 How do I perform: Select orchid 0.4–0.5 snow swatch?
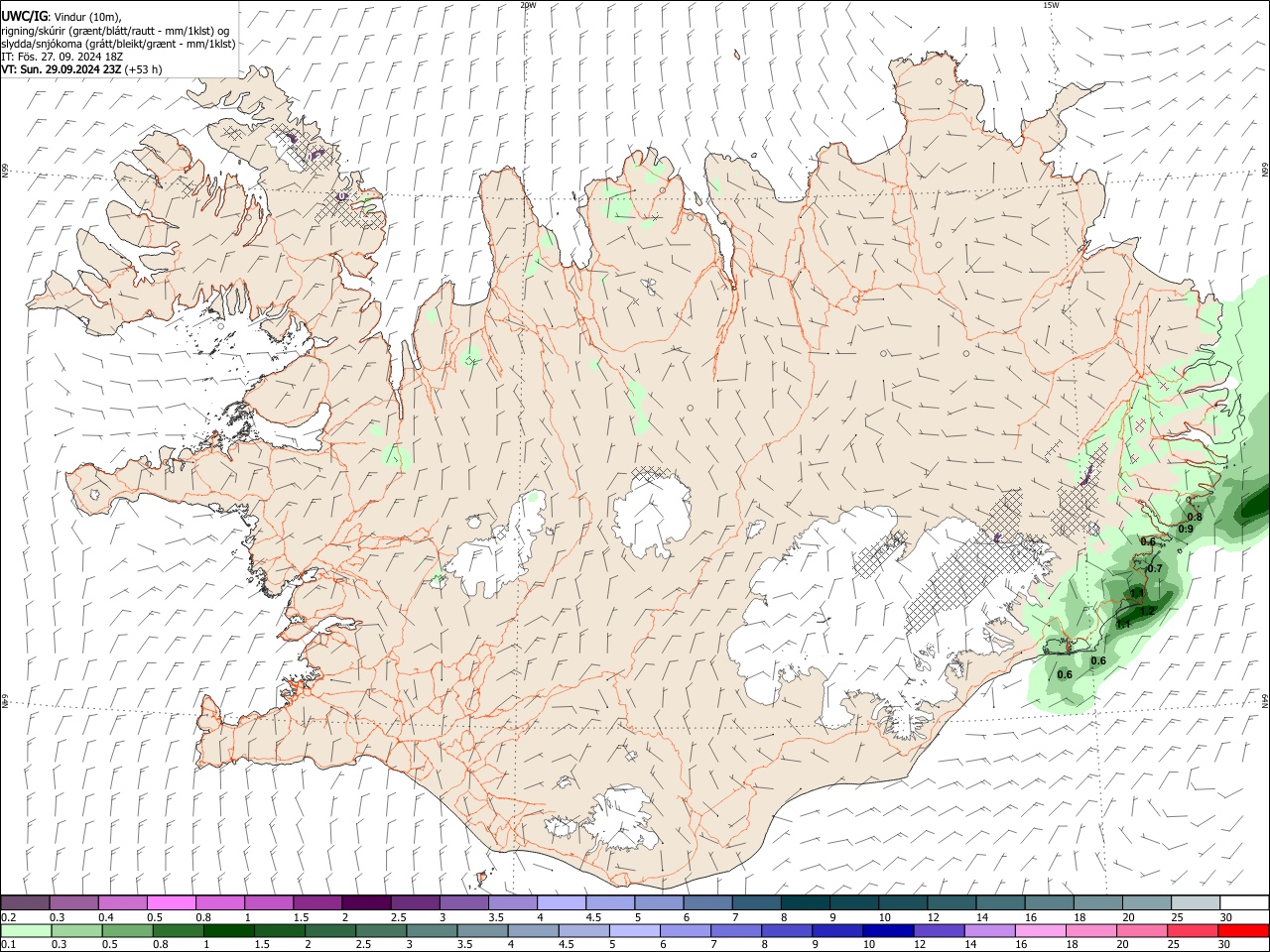(122, 902)
